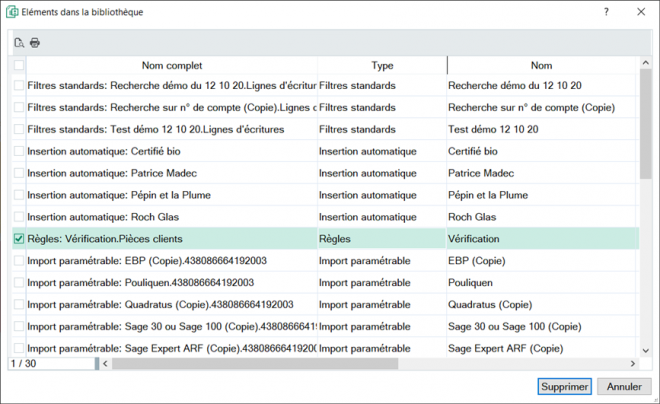Select 'Règles: Vérification.Pièces clients' cell
The height and width of the screenshot is (404, 660).
[172, 239]
